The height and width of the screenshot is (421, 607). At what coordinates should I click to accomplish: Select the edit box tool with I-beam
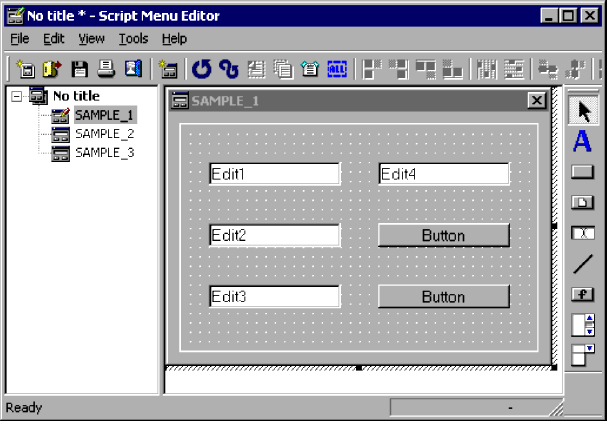(582, 233)
